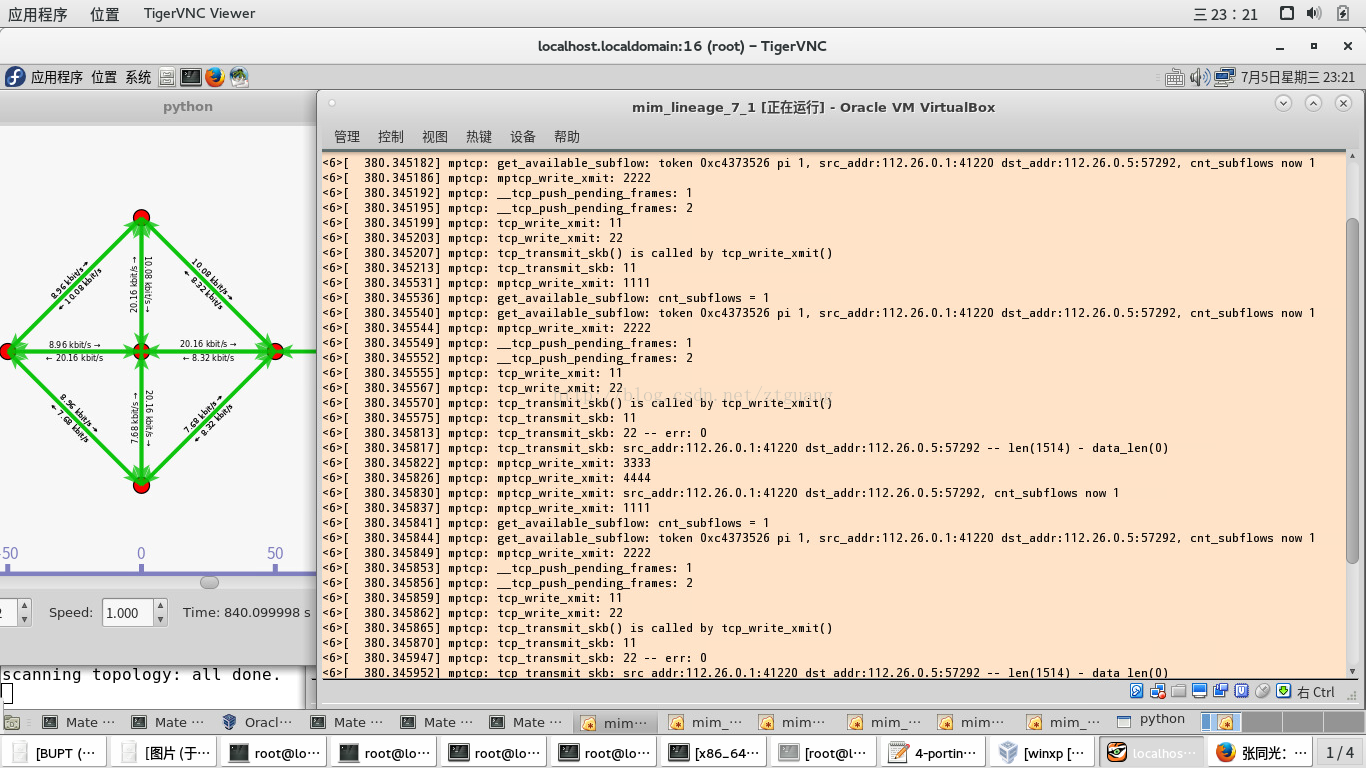Click the VirtualBox shared folders status icon
Viewport: 1366px width, 768px height.
1178,691
